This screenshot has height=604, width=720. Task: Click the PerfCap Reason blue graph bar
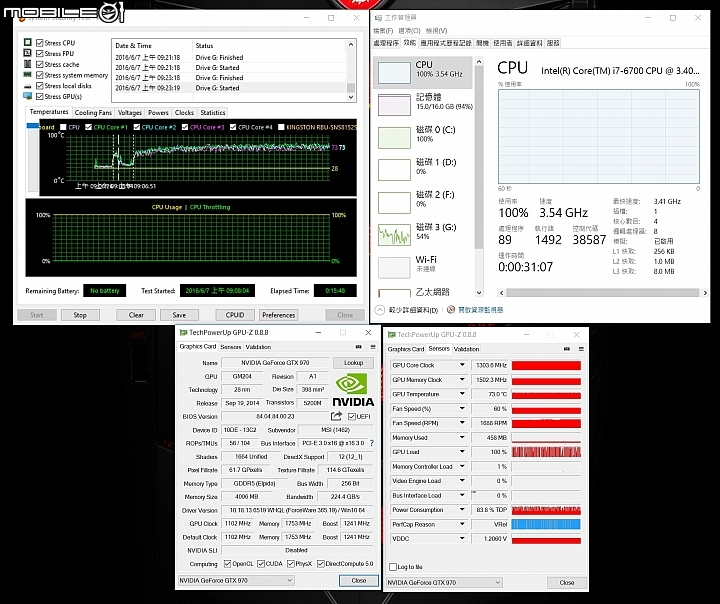546,525
